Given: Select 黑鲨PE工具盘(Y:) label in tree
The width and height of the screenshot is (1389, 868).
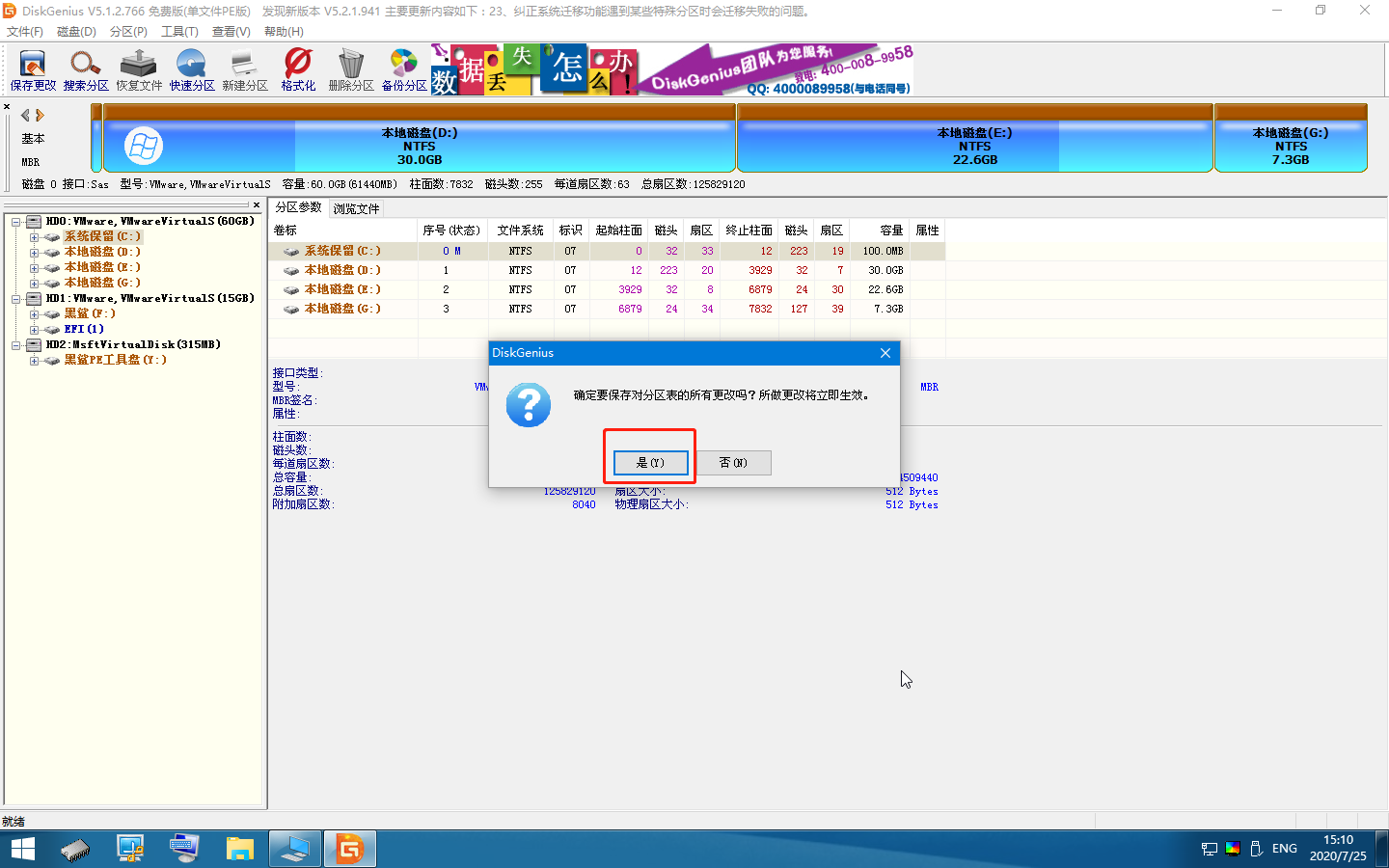Looking at the screenshot, I should (x=116, y=361).
